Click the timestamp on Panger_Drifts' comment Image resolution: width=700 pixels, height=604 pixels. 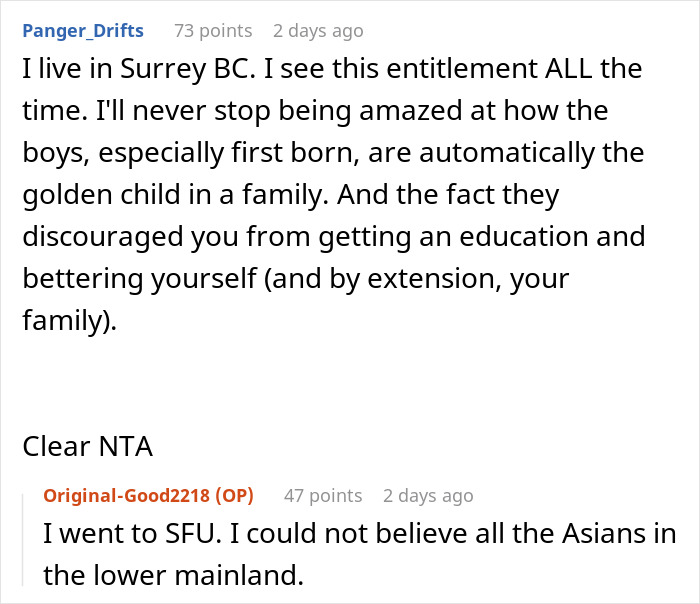(318, 31)
